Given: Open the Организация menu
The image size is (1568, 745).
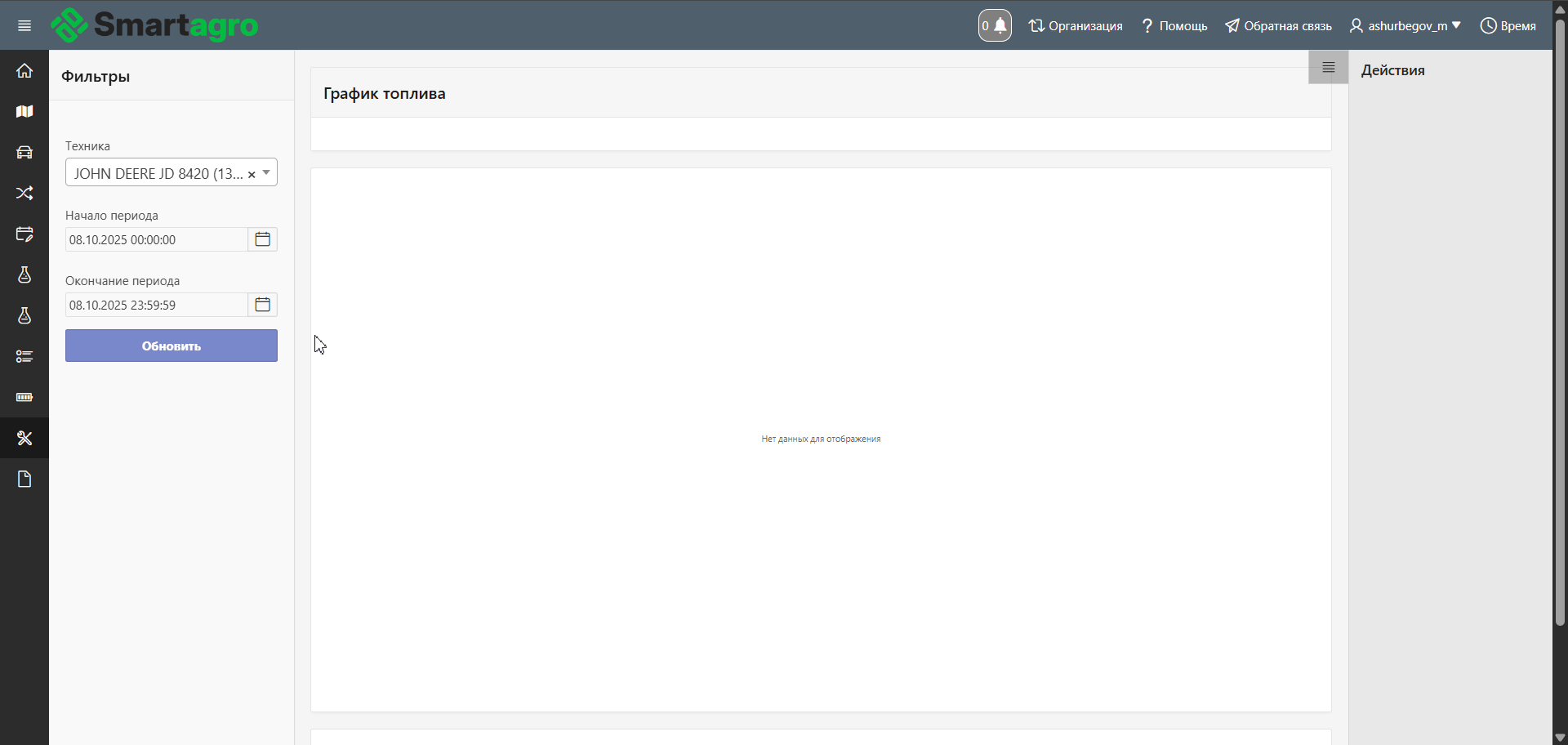Looking at the screenshot, I should tap(1076, 25).
